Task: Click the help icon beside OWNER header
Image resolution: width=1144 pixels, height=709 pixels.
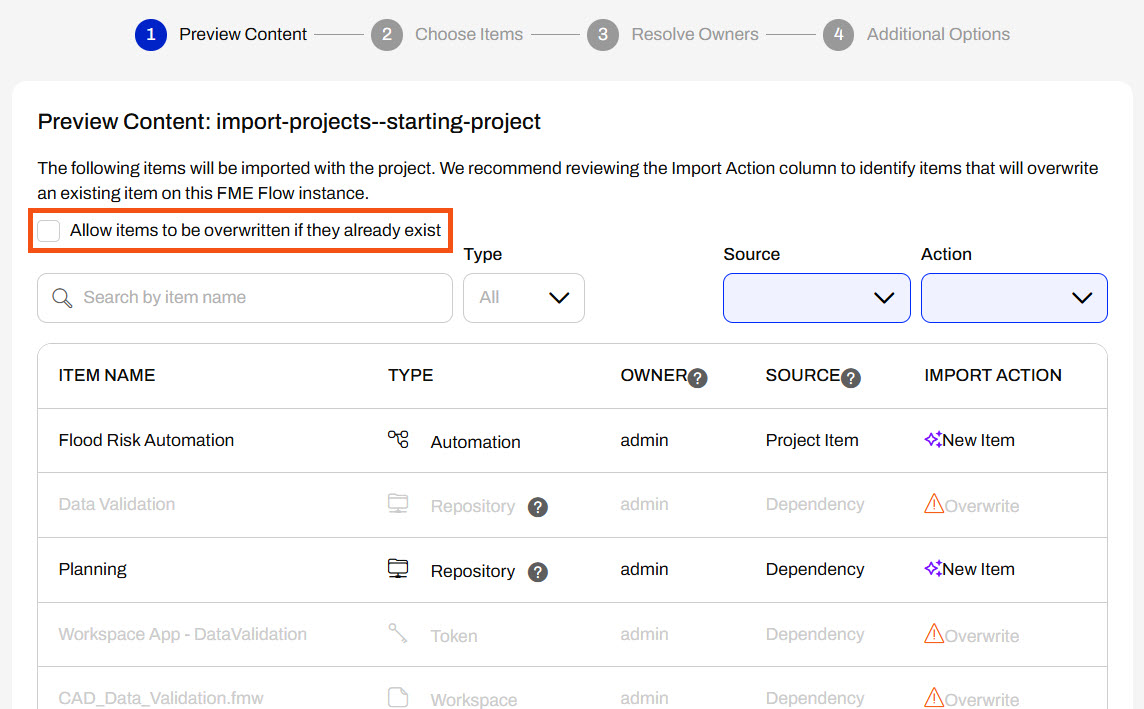Action: (698, 378)
